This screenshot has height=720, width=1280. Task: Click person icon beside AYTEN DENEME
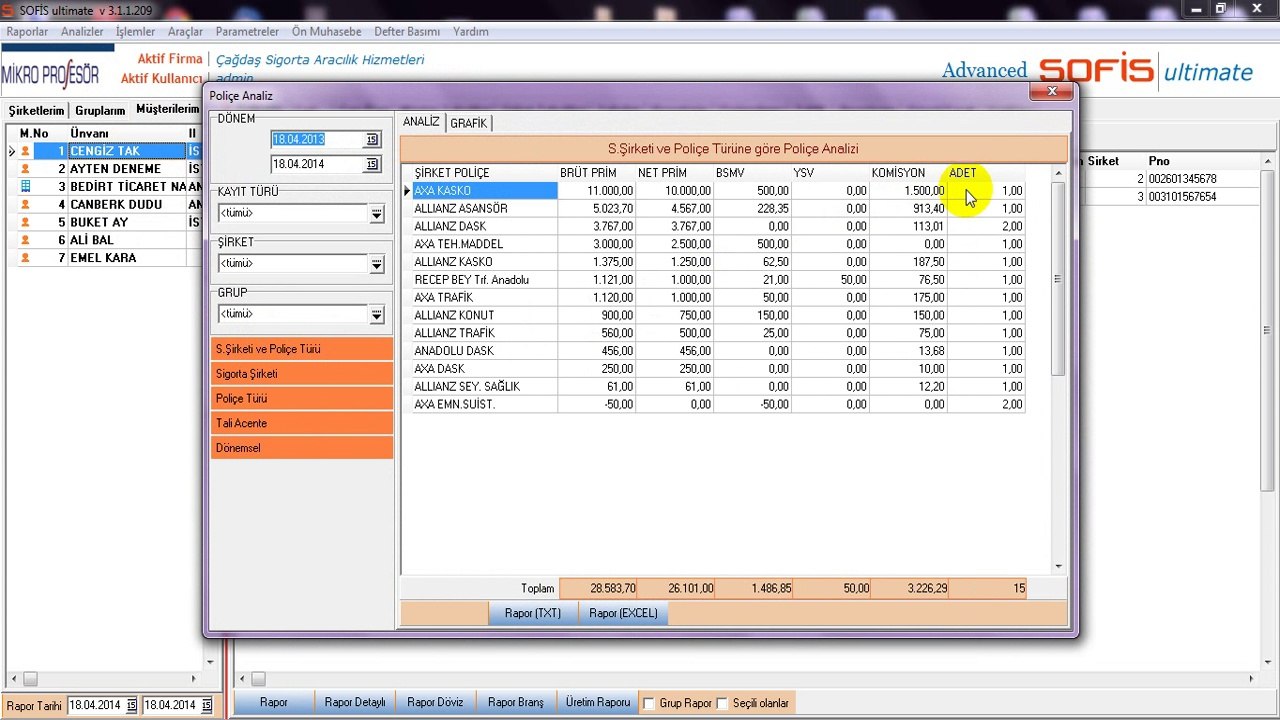26,169
